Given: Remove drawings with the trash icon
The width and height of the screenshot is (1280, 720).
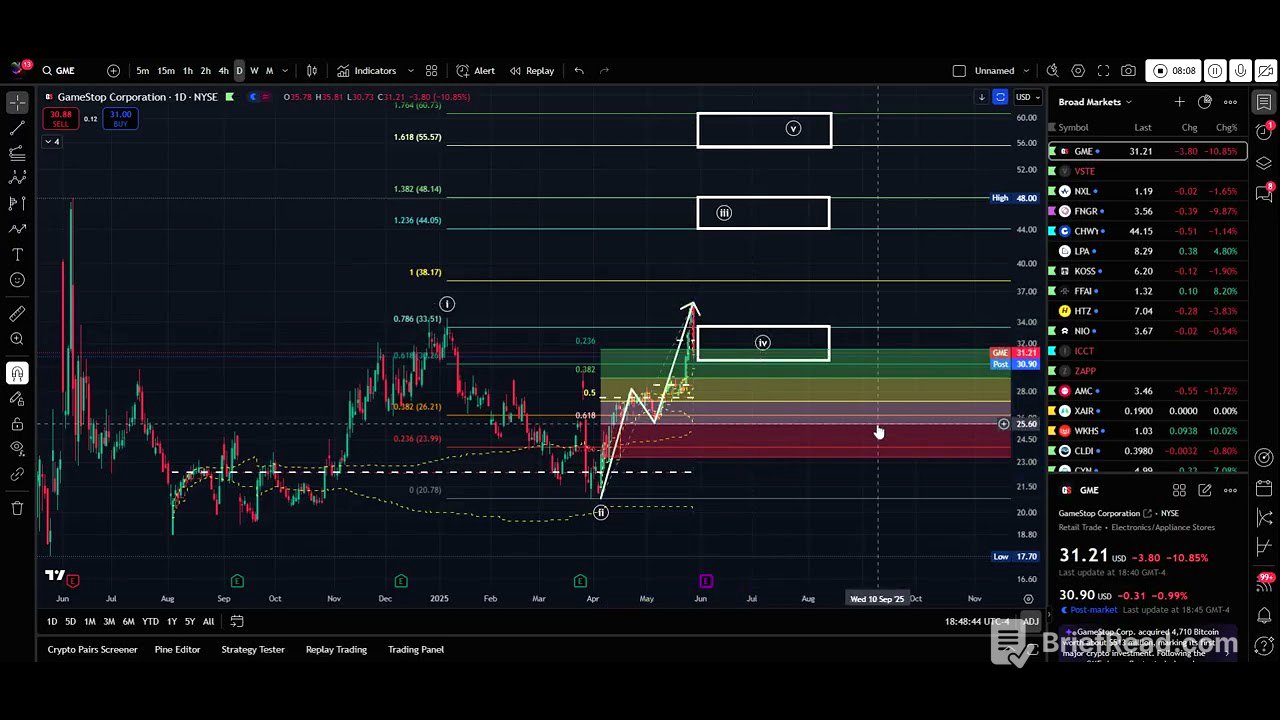Looking at the screenshot, I should (17, 508).
